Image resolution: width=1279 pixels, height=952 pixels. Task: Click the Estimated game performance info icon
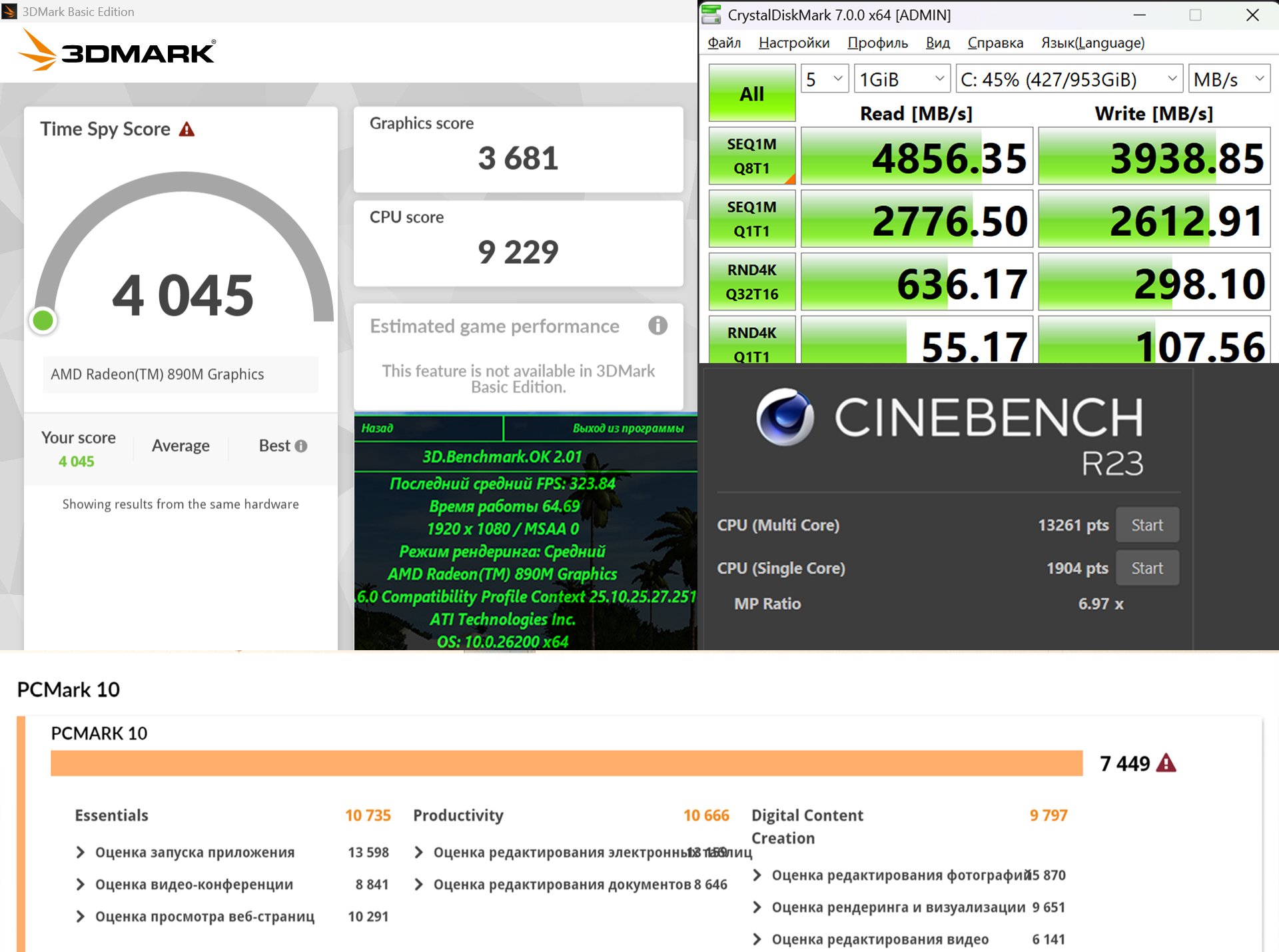657,326
